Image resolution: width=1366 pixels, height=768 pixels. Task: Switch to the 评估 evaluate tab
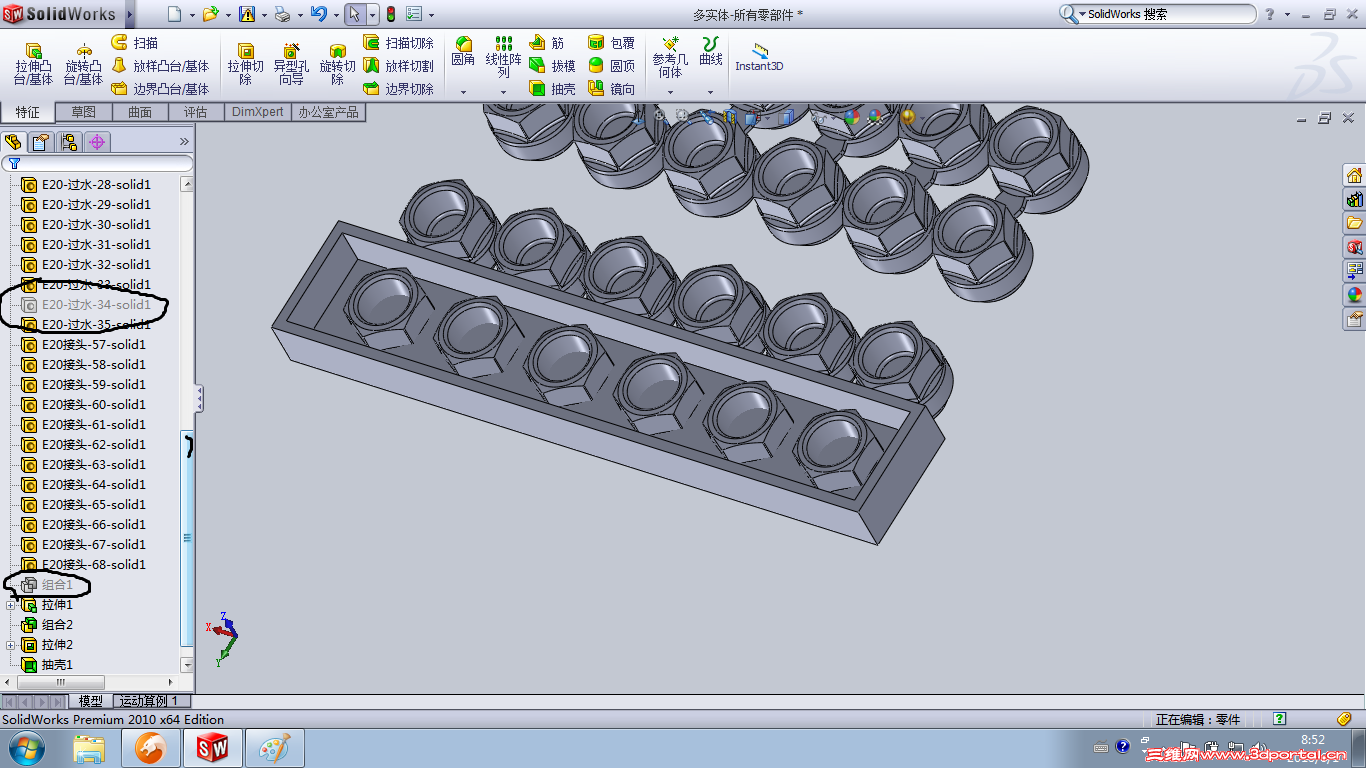[196, 112]
